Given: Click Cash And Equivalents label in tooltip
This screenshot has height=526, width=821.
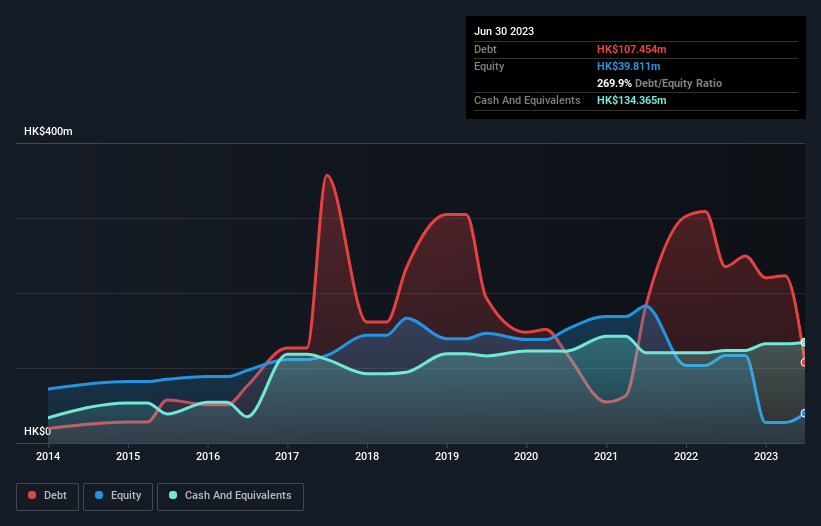Looking at the screenshot, I should [x=527, y=100].
